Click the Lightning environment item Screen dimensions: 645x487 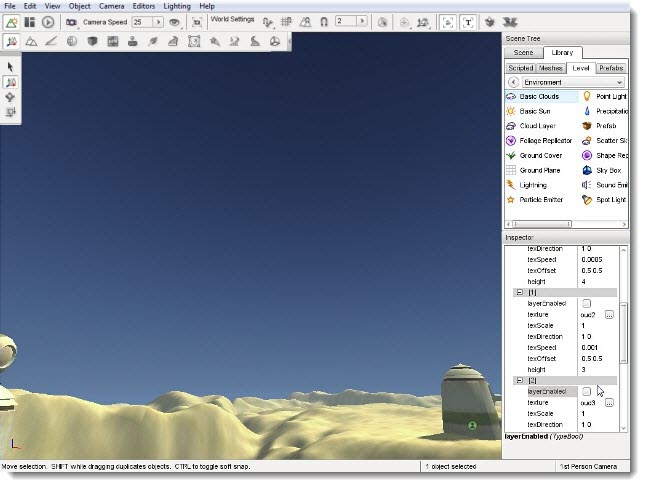tap(533, 185)
